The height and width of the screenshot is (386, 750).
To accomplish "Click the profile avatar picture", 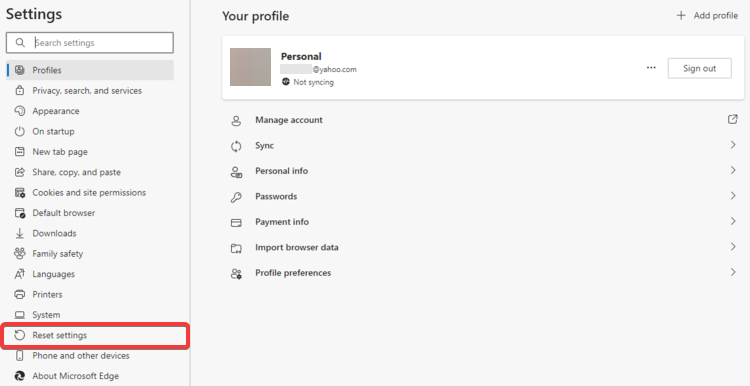I will tap(250, 67).
